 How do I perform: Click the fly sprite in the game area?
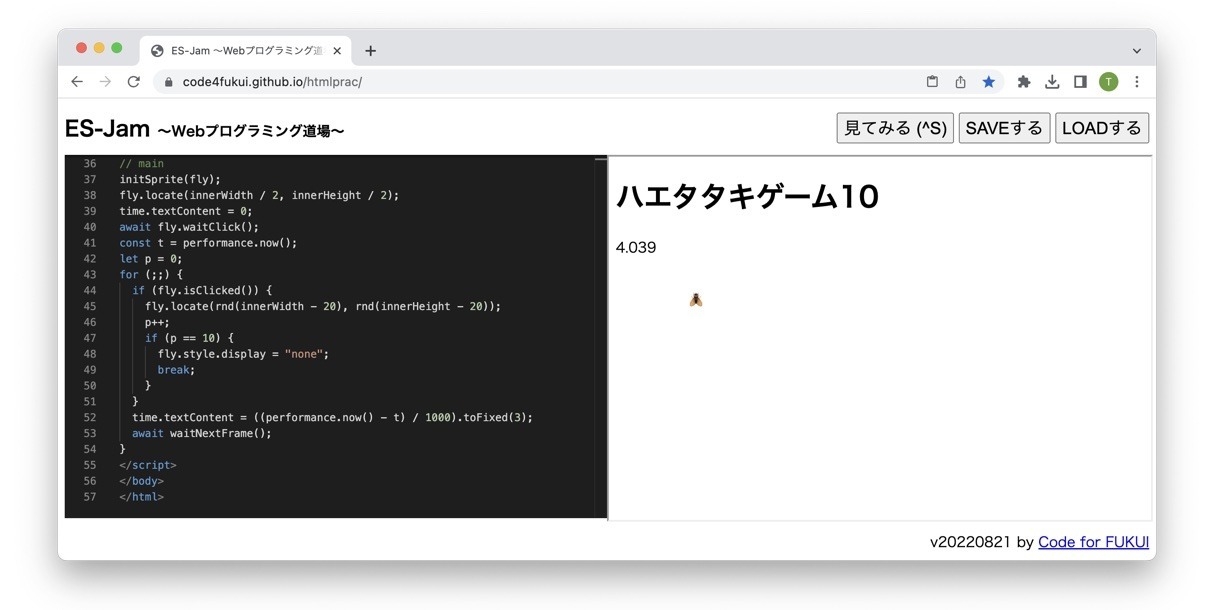(696, 298)
